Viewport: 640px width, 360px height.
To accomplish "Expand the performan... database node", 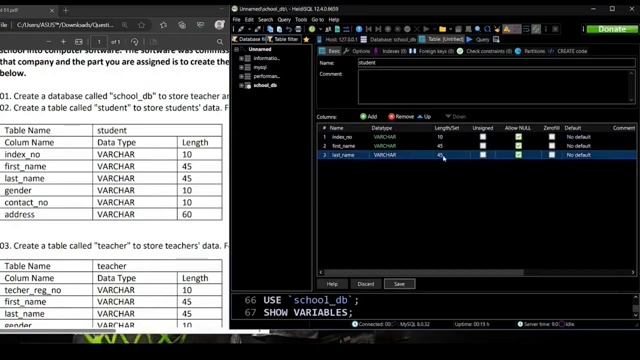I will [241, 76].
